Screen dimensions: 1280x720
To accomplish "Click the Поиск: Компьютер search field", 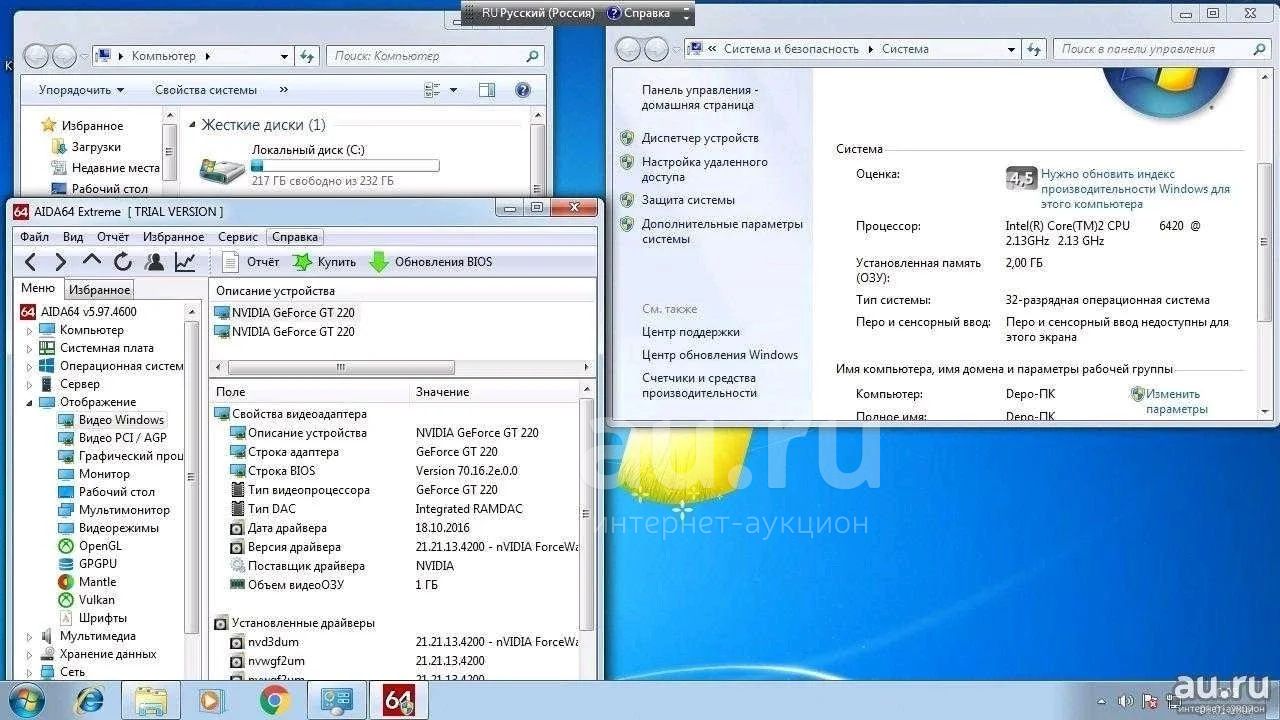I will pos(436,56).
